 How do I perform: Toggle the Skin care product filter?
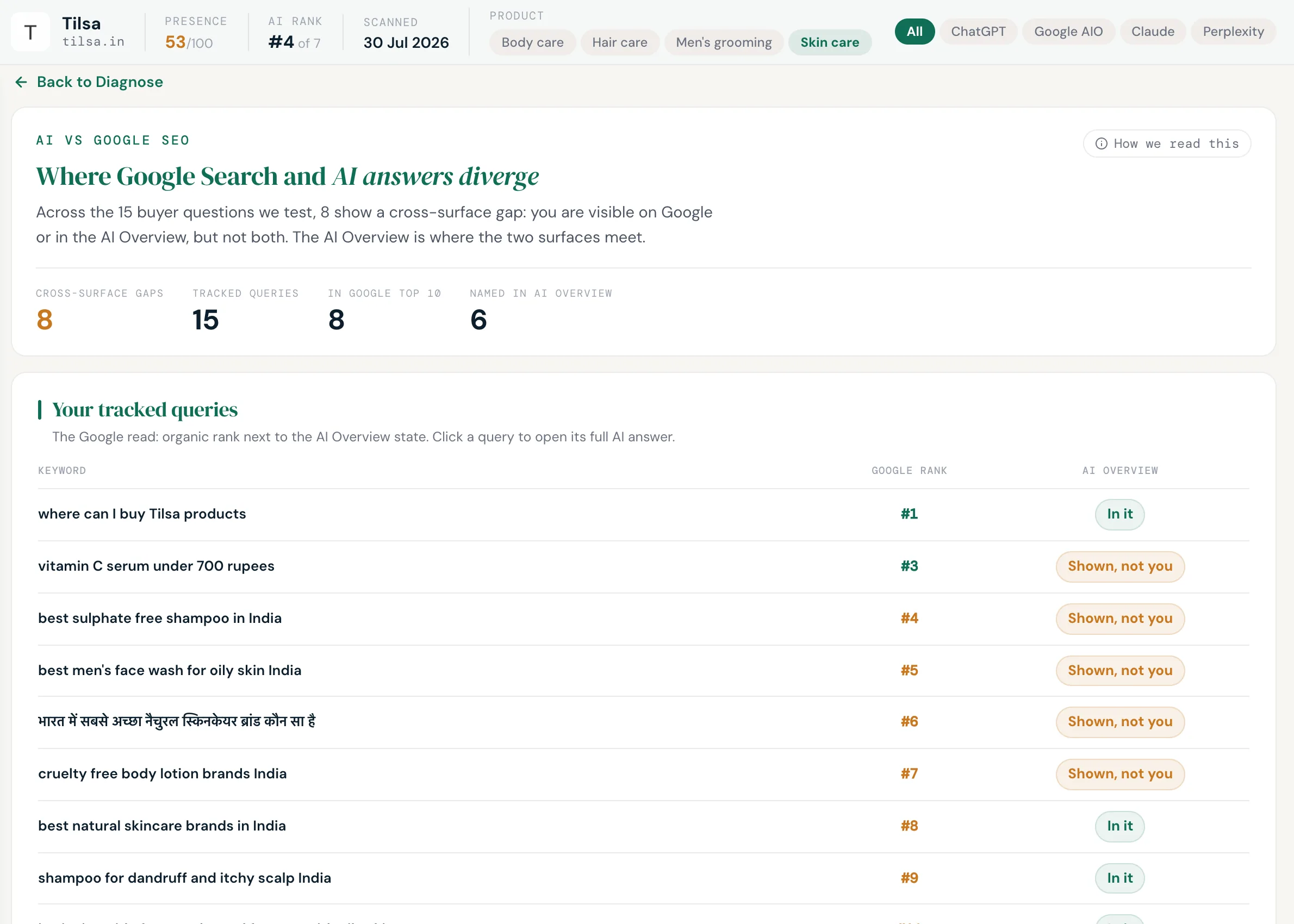pyautogui.click(x=829, y=43)
